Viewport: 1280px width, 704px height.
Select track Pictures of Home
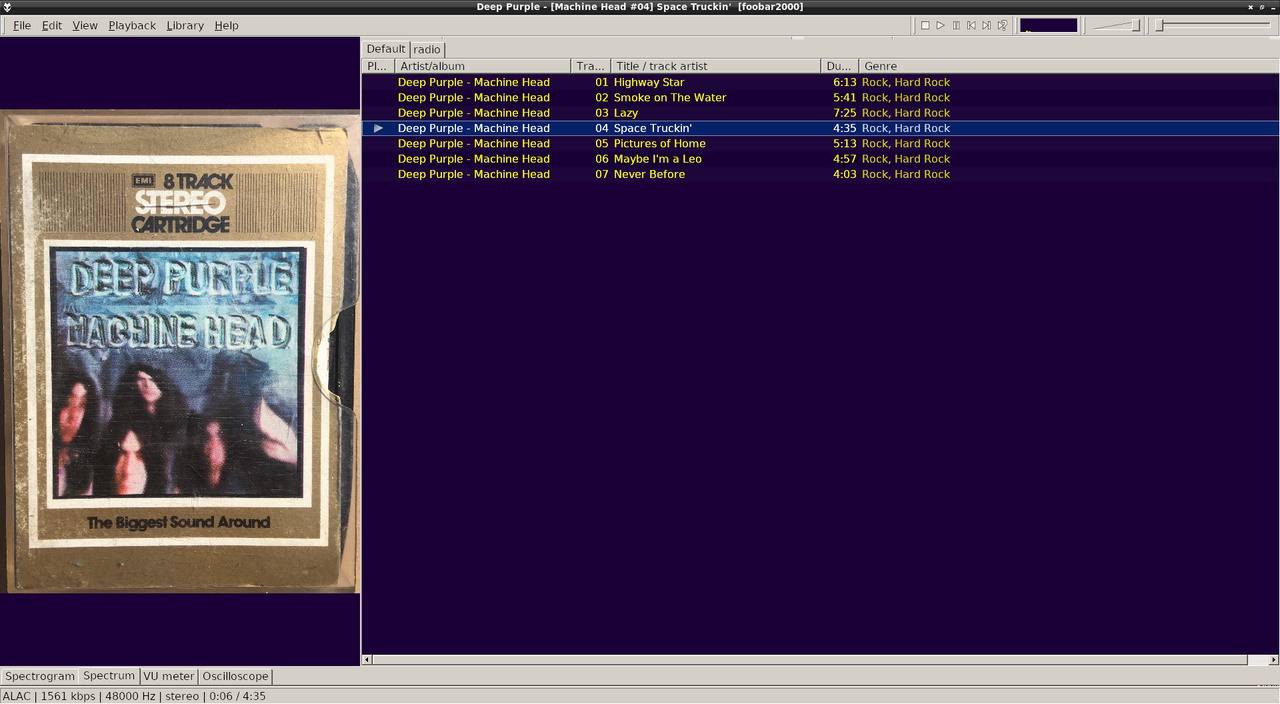click(x=820, y=143)
